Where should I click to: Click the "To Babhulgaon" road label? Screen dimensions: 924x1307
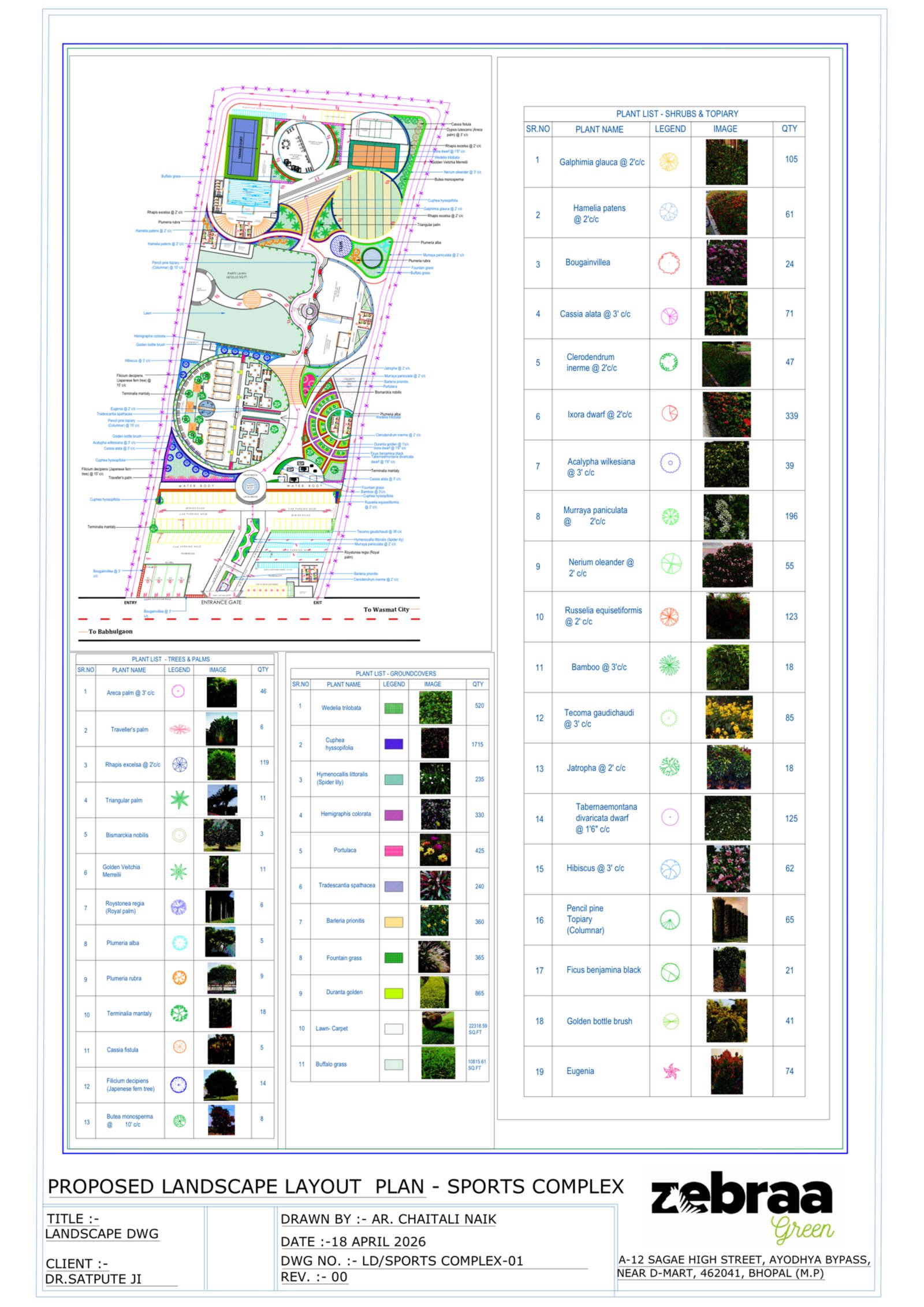point(110,631)
